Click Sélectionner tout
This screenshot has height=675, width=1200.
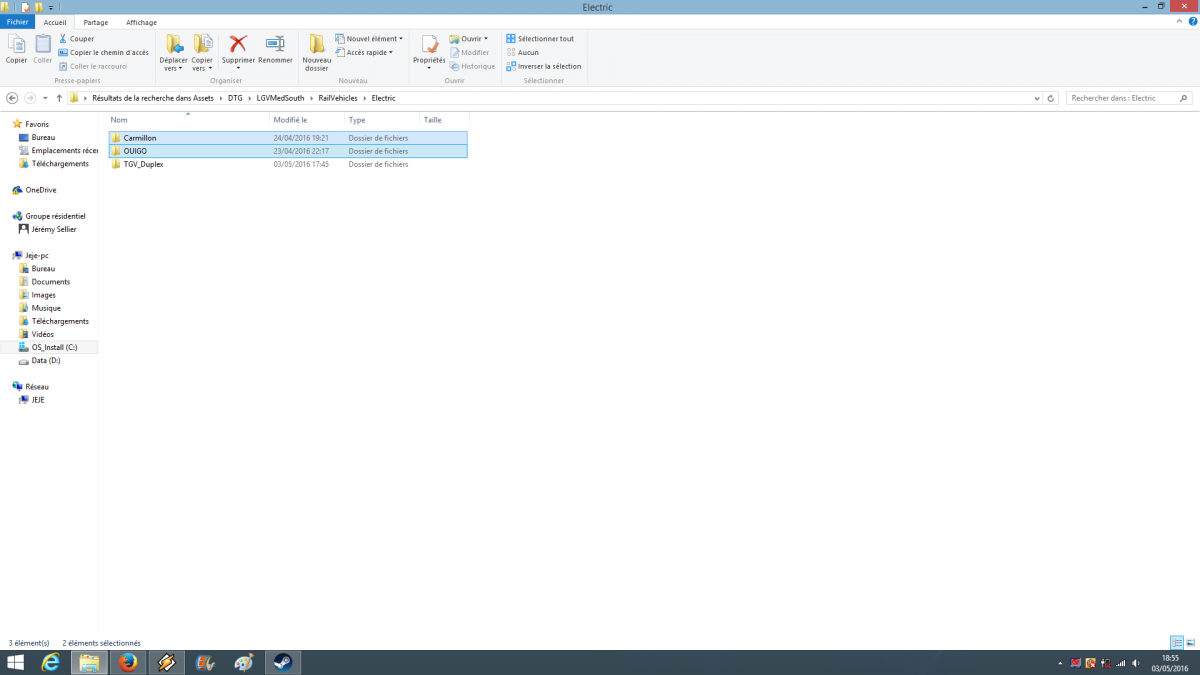pos(540,39)
